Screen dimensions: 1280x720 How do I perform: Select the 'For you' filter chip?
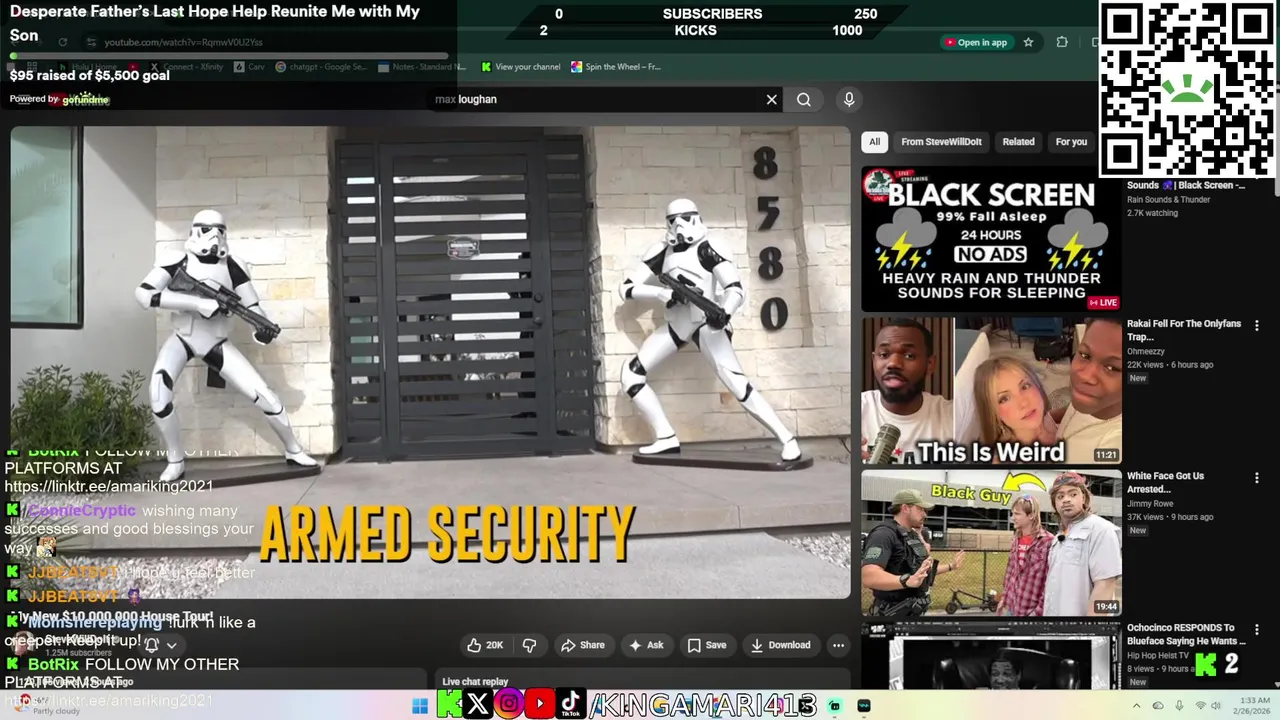1071,142
